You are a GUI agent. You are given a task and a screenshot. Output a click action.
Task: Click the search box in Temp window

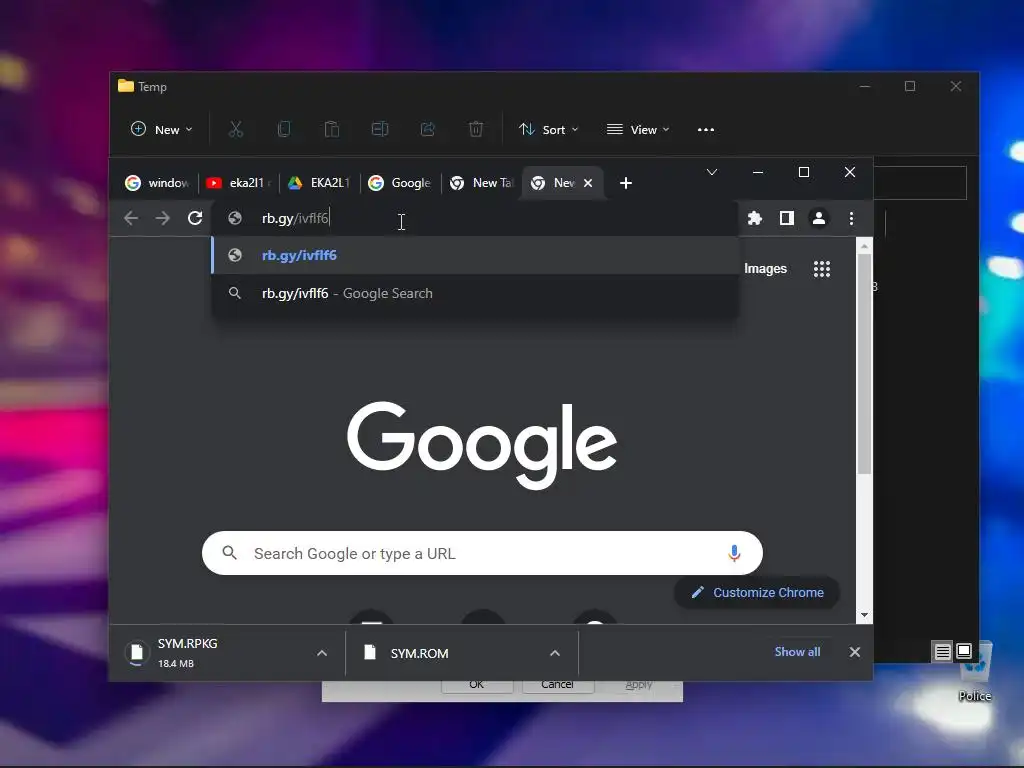920,183
